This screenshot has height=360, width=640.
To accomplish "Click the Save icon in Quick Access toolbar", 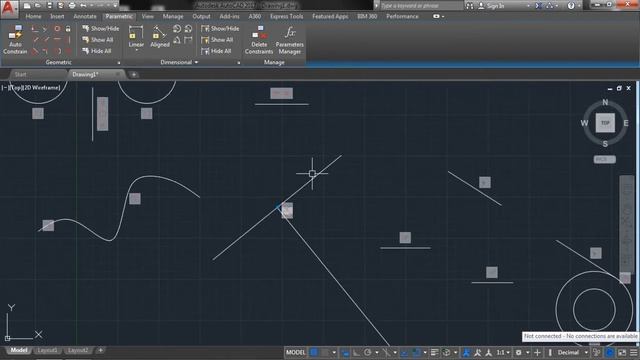I will click(x=49, y=6).
